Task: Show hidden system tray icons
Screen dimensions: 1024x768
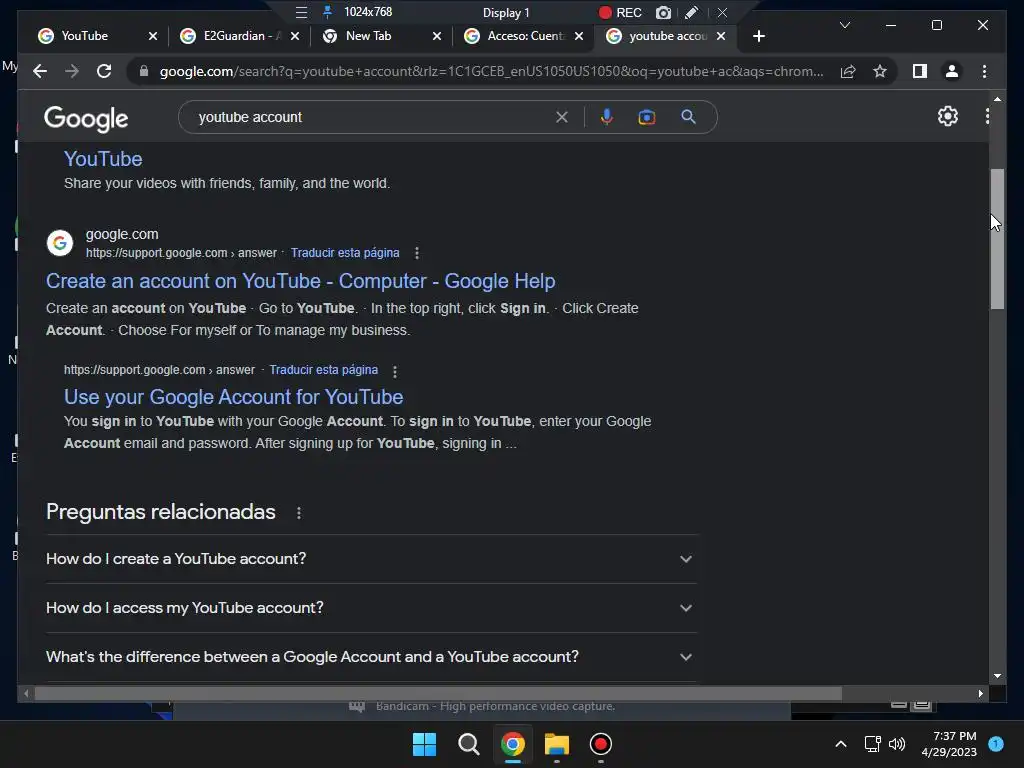Action: click(841, 744)
